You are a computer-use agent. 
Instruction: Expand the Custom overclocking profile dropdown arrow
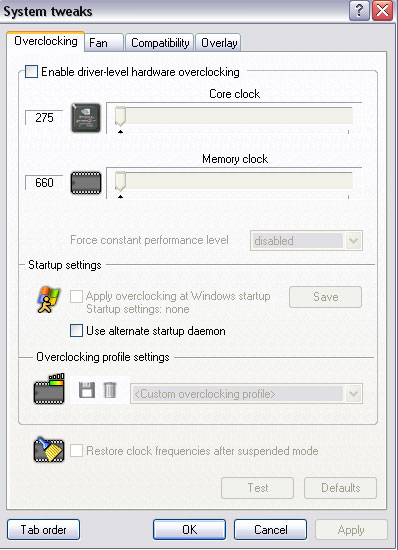tap(353, 394)
